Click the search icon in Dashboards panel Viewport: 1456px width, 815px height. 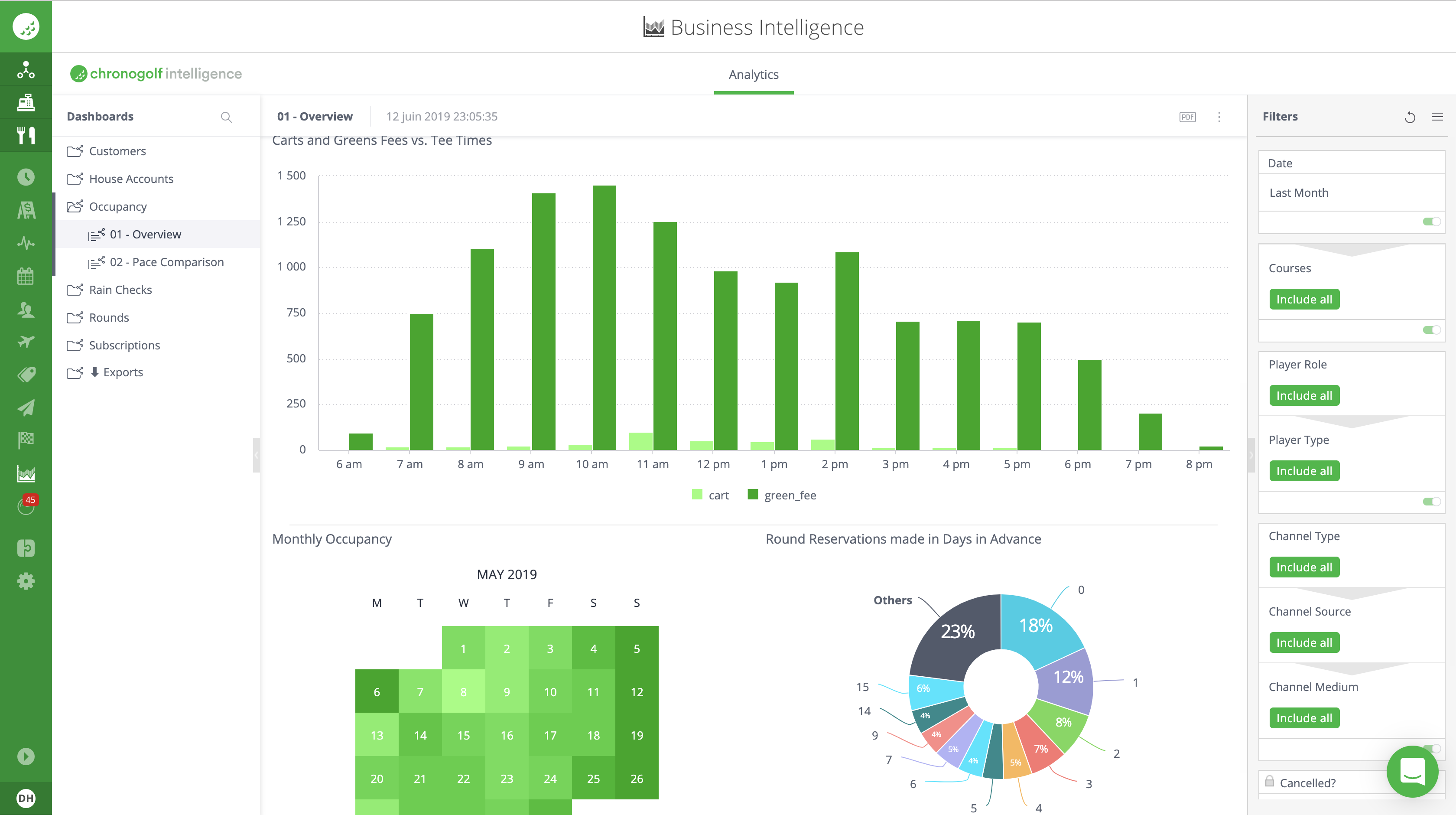click(x=226, y=117)
